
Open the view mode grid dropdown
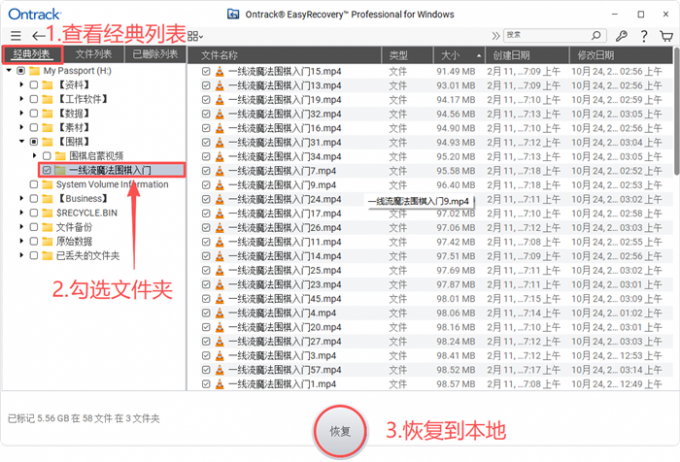pos(195,36)
